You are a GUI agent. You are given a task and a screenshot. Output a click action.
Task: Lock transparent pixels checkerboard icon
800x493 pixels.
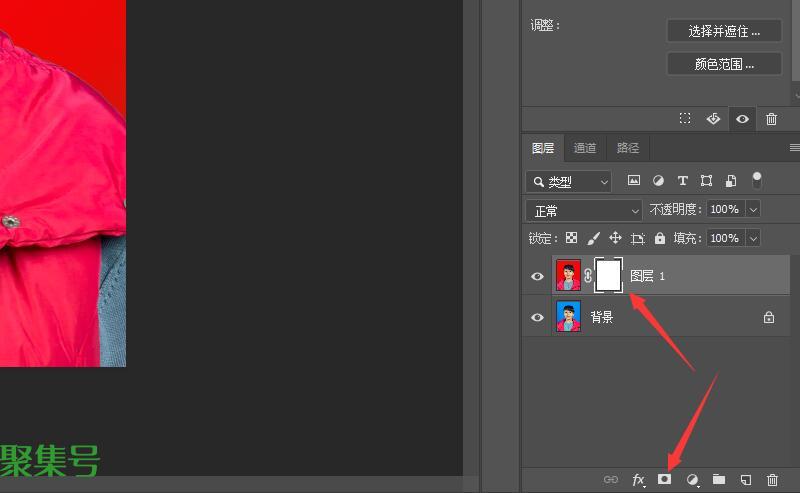(x=571, y=238)
